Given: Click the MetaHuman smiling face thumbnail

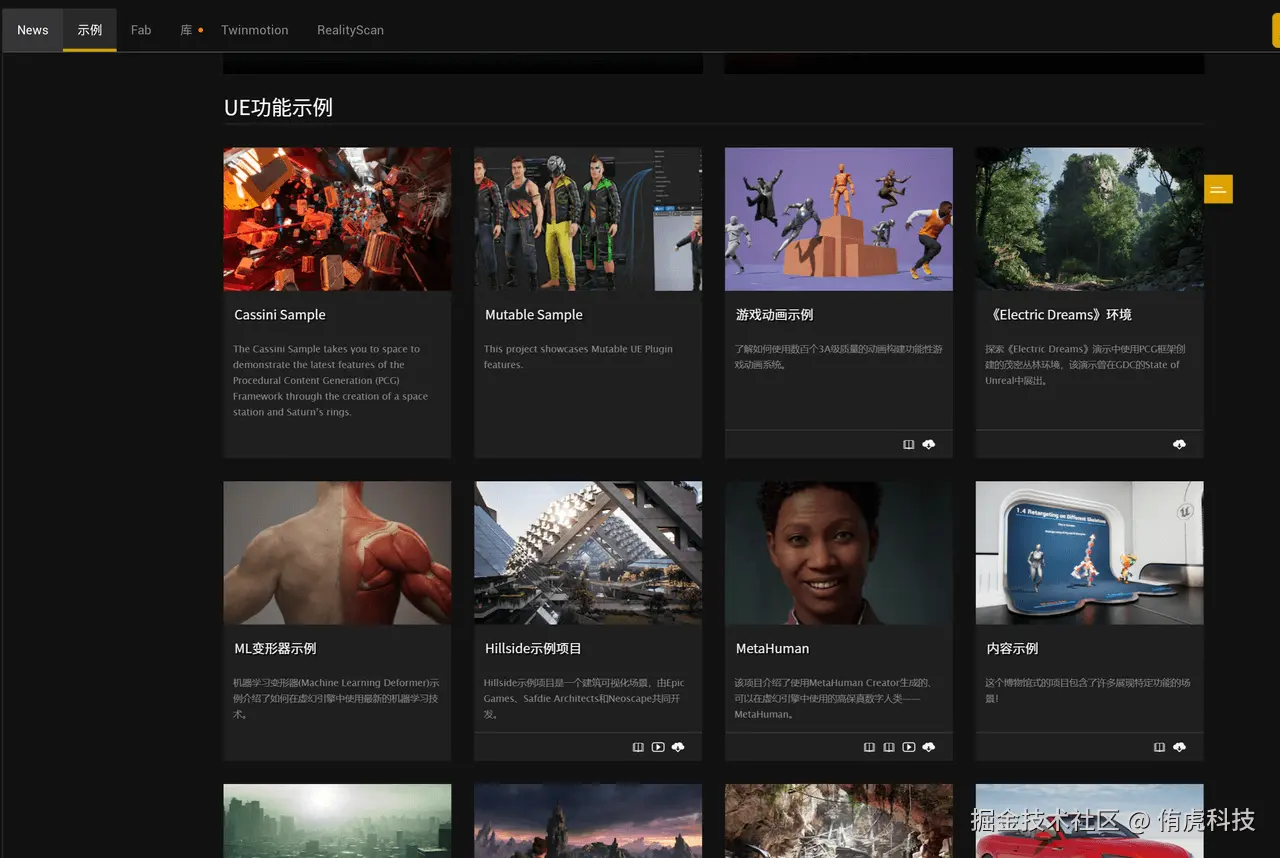Looking at the screenshot, I should pos(839,553).
